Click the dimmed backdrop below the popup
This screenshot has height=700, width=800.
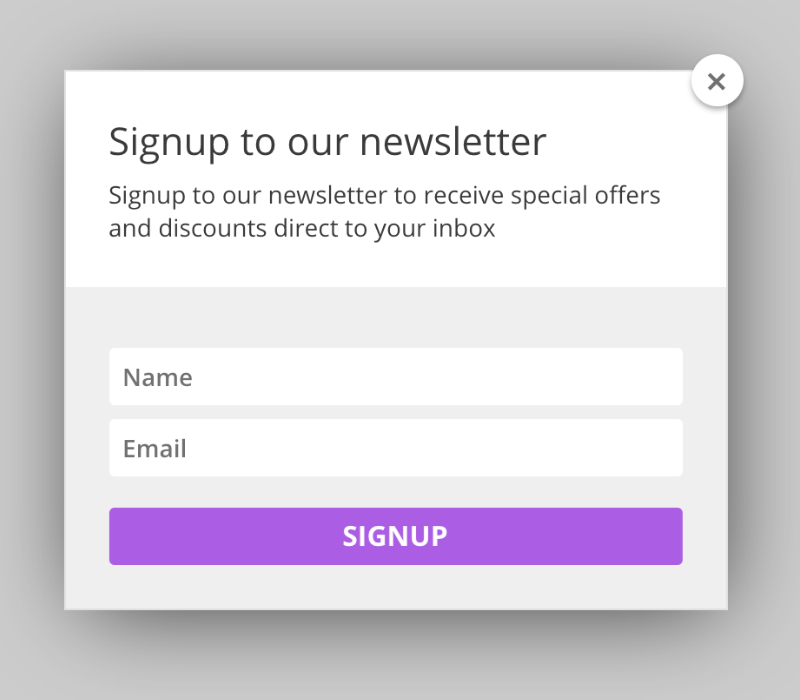tap(400, 660)
